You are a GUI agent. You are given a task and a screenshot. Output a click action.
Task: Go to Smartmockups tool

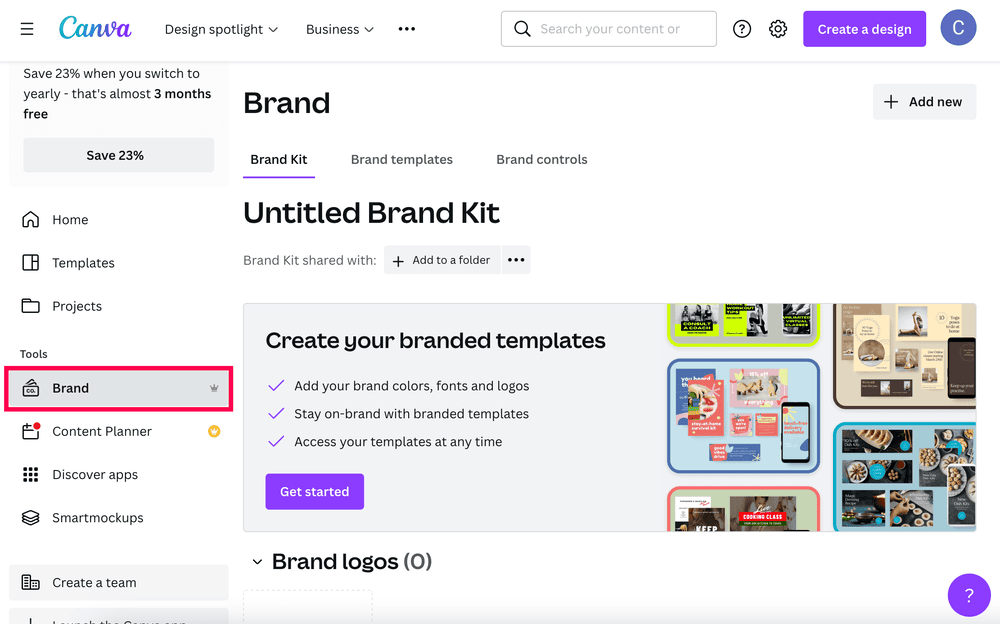coord(98,517)
